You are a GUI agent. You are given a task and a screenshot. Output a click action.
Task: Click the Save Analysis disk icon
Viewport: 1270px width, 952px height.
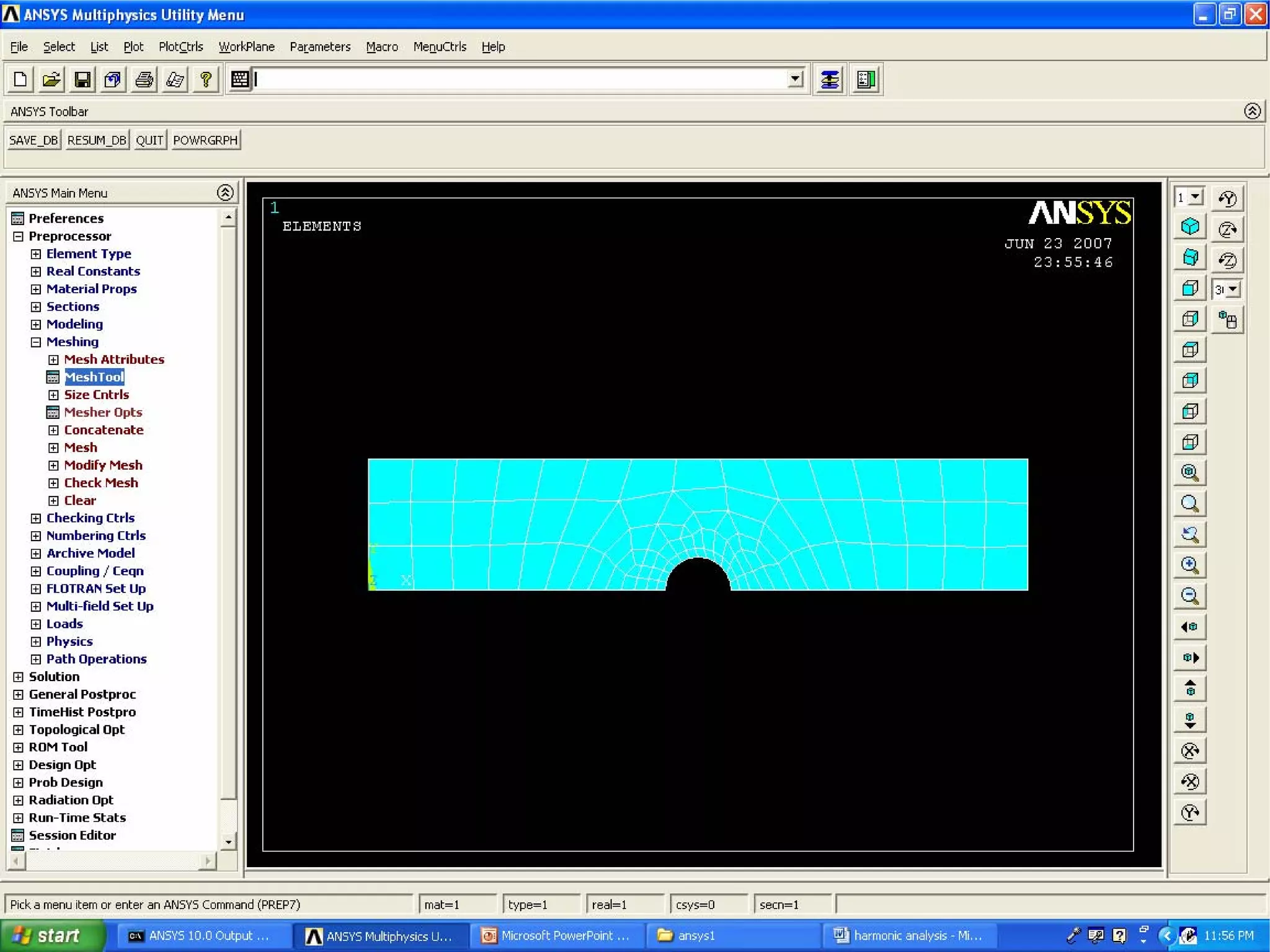tap(82, 79)
